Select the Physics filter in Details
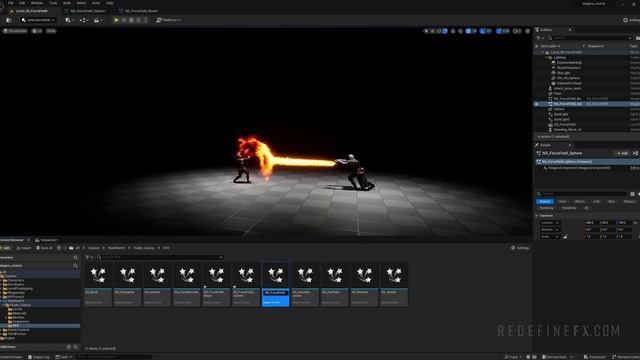640x360 pixels. point(630,202)
